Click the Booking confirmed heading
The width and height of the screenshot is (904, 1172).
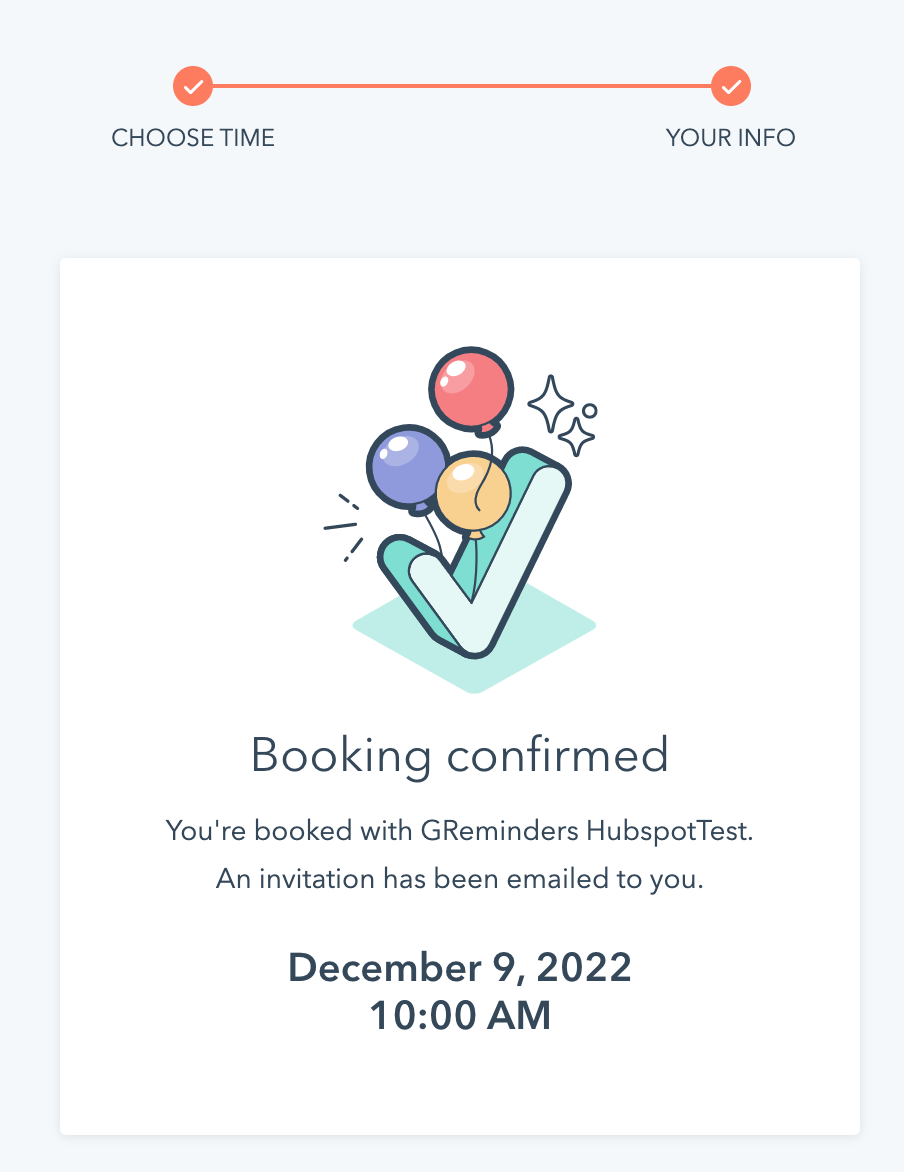tap(459, 755)
